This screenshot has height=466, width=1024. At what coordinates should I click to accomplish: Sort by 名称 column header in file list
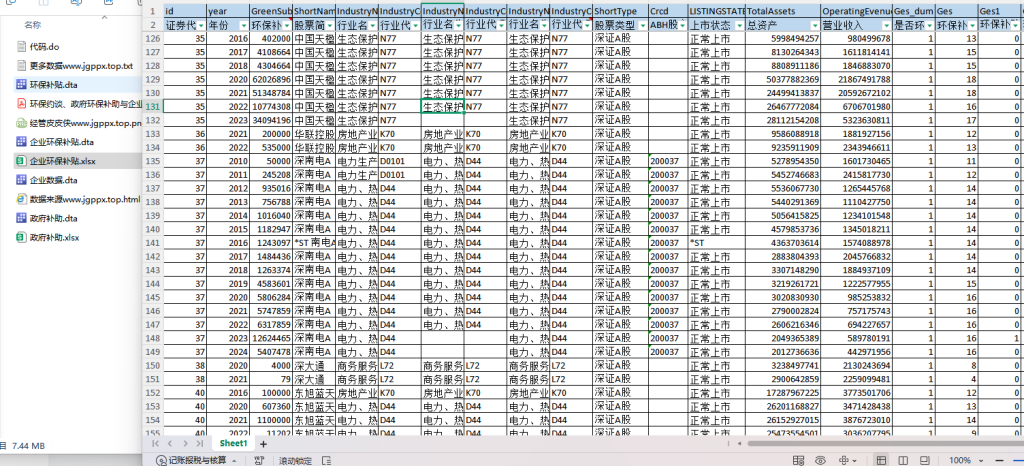click(33, 25)
